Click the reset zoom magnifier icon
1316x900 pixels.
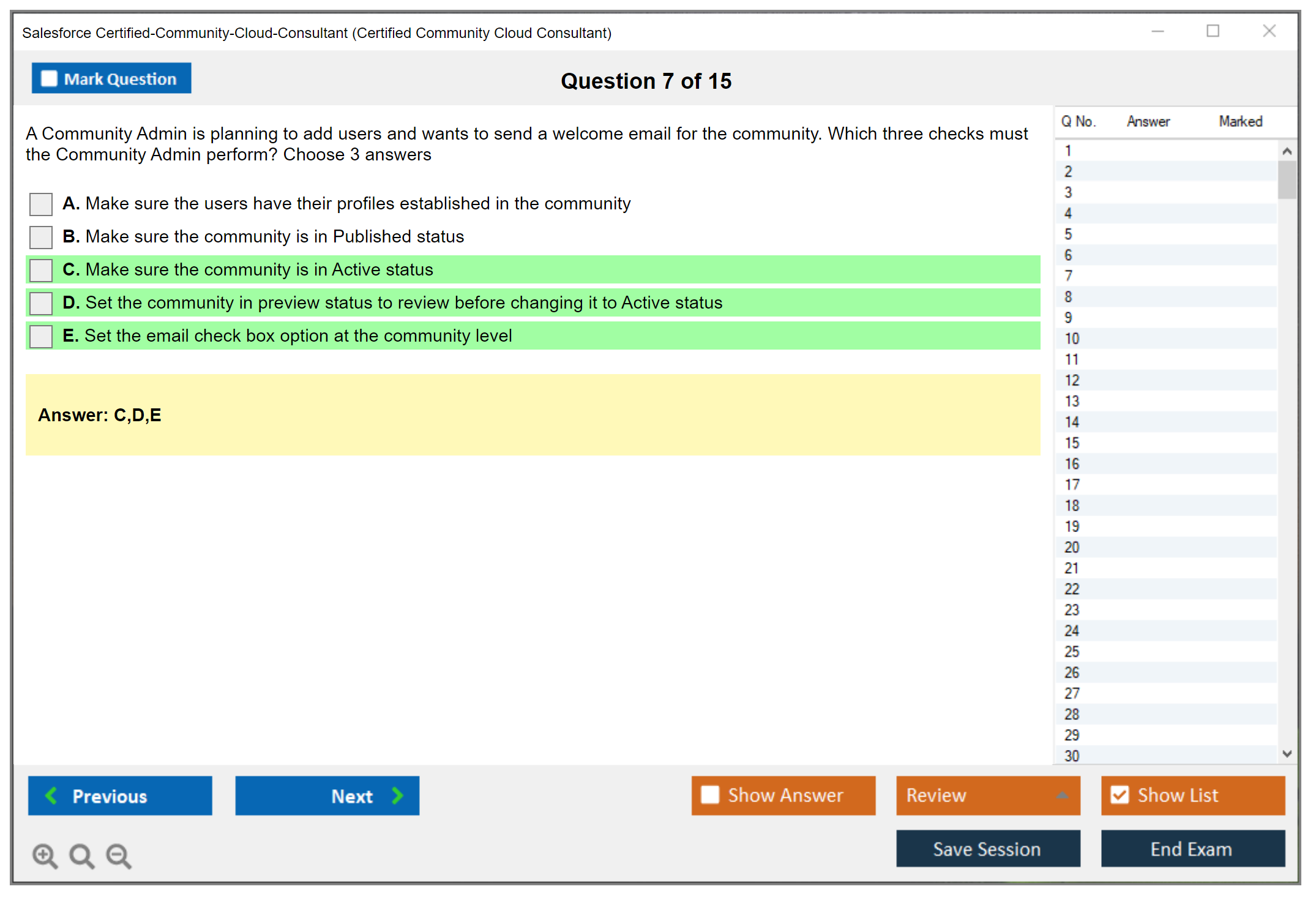click(x=81, y=855)
